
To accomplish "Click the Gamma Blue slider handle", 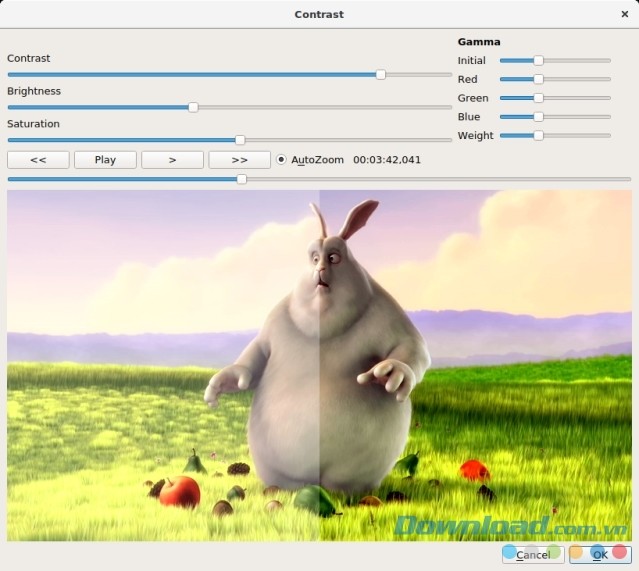I will click(x=538, y=117).
